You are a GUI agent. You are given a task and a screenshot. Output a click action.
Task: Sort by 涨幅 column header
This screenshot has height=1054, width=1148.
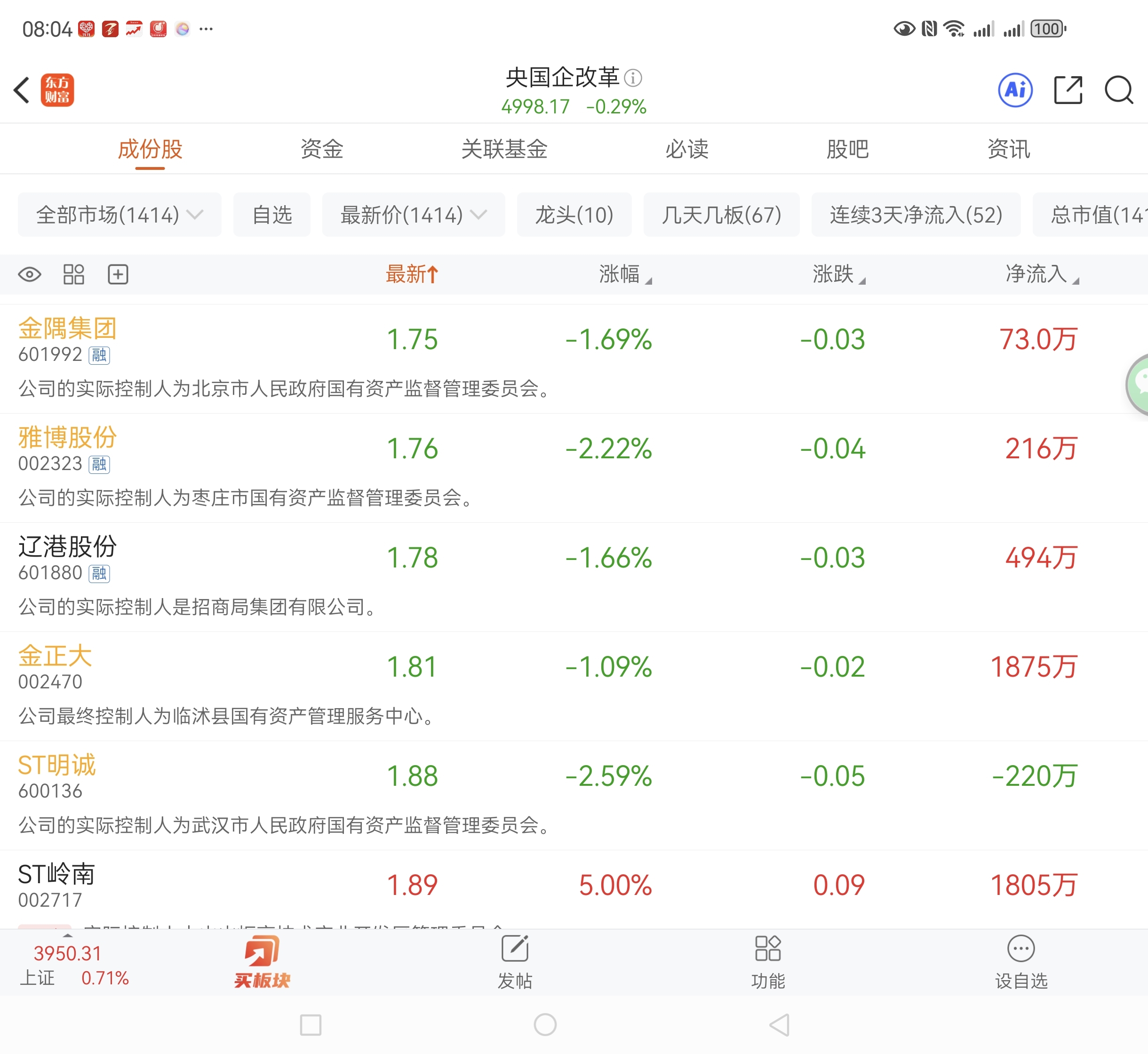[x=624, y=274]
